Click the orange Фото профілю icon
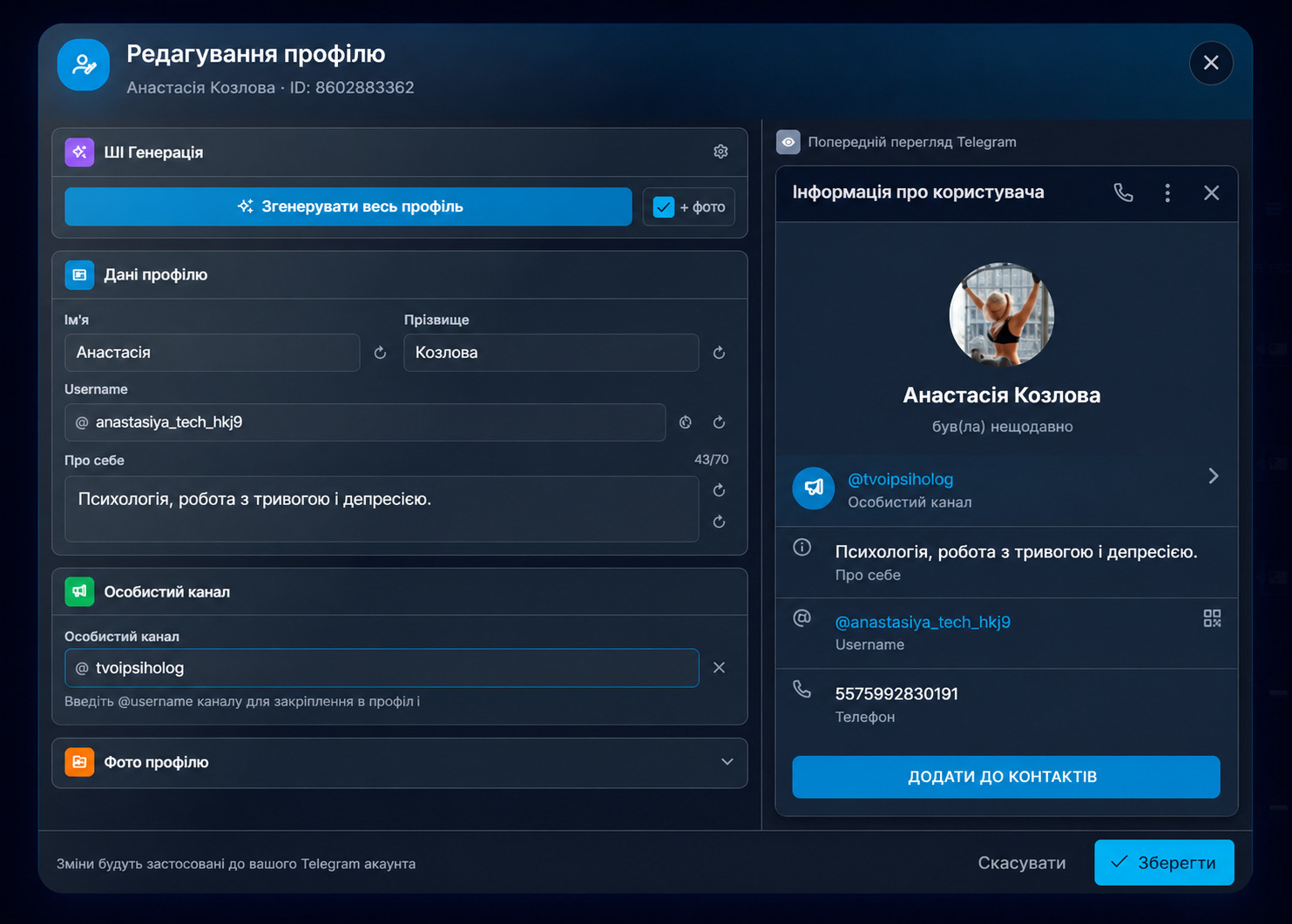 coord(79,762)
